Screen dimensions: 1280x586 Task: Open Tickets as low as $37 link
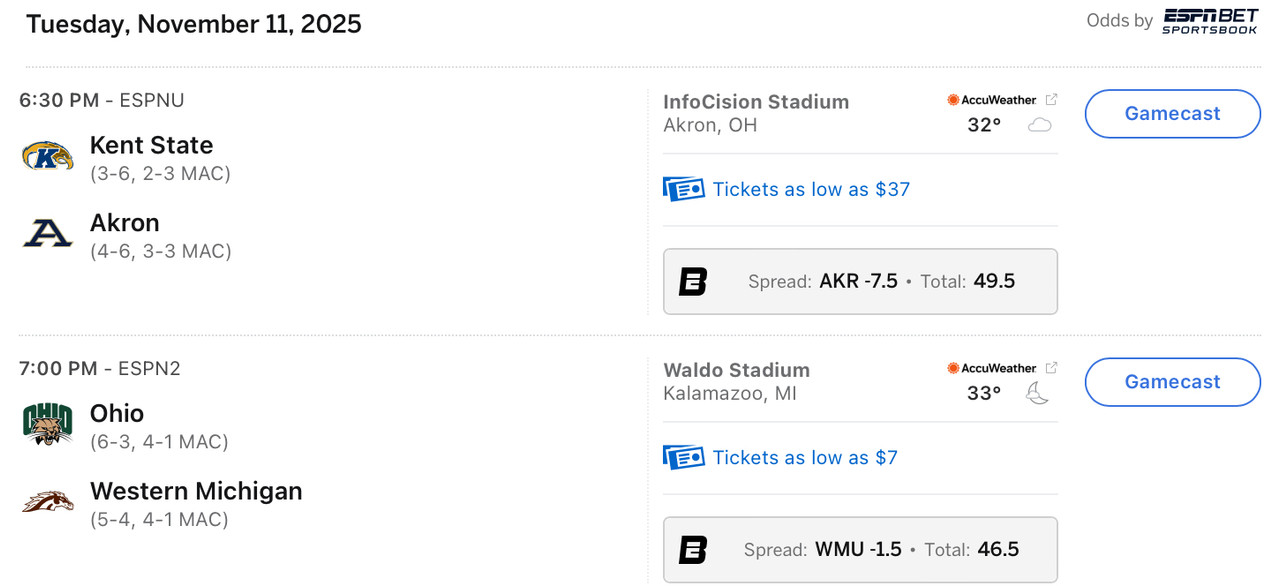(811, 189)
